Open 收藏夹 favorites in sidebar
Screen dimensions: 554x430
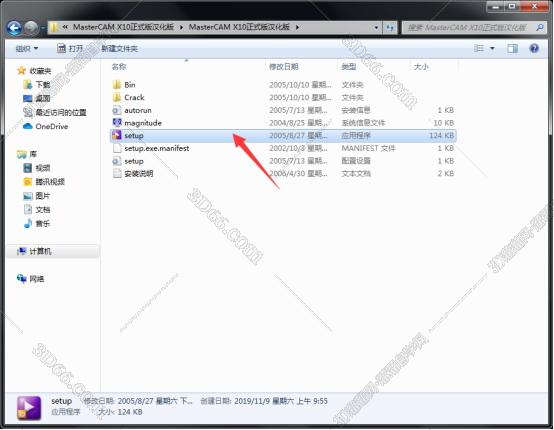(x=34, y=71)
